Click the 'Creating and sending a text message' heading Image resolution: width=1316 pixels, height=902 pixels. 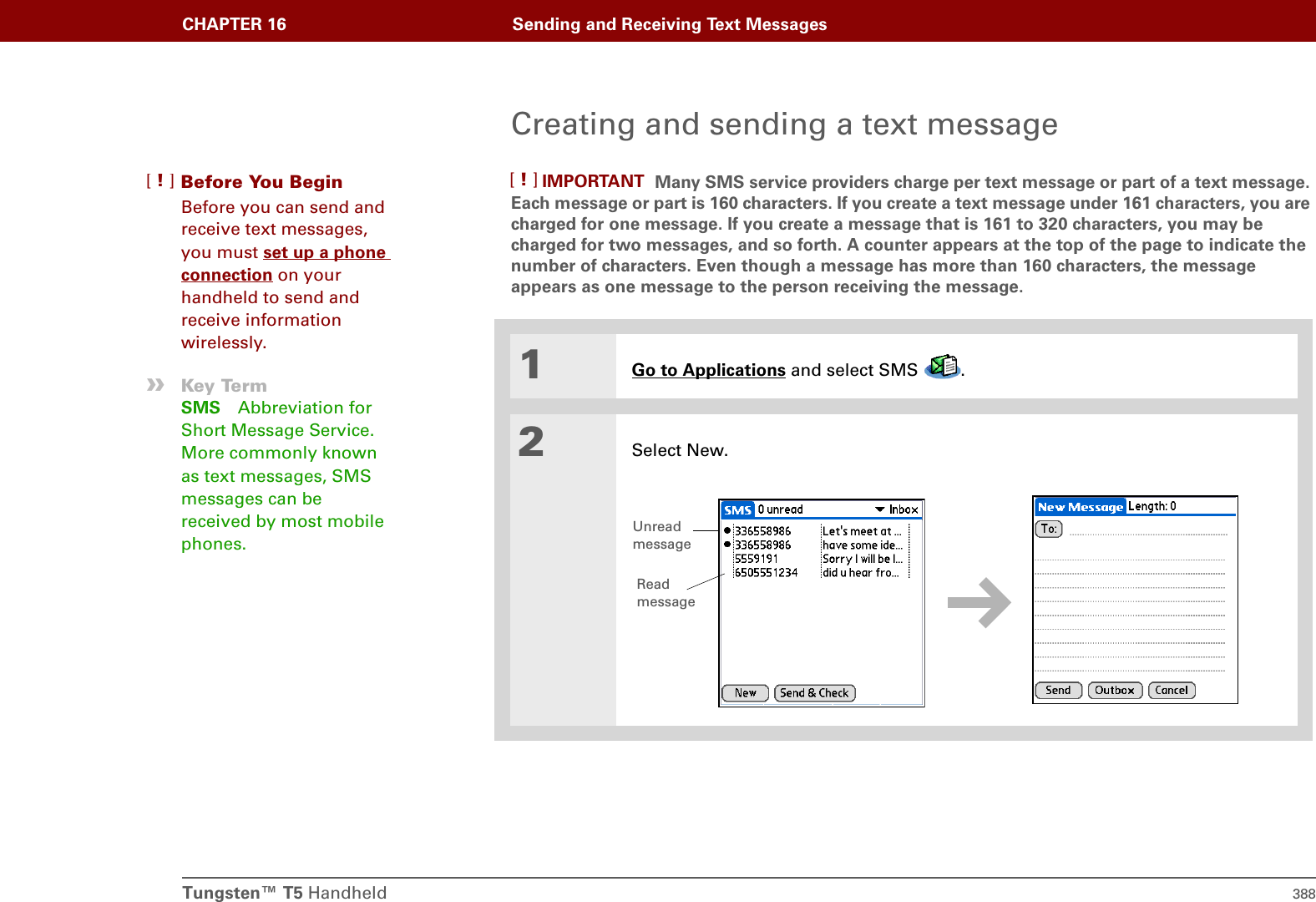pos(784,124)
